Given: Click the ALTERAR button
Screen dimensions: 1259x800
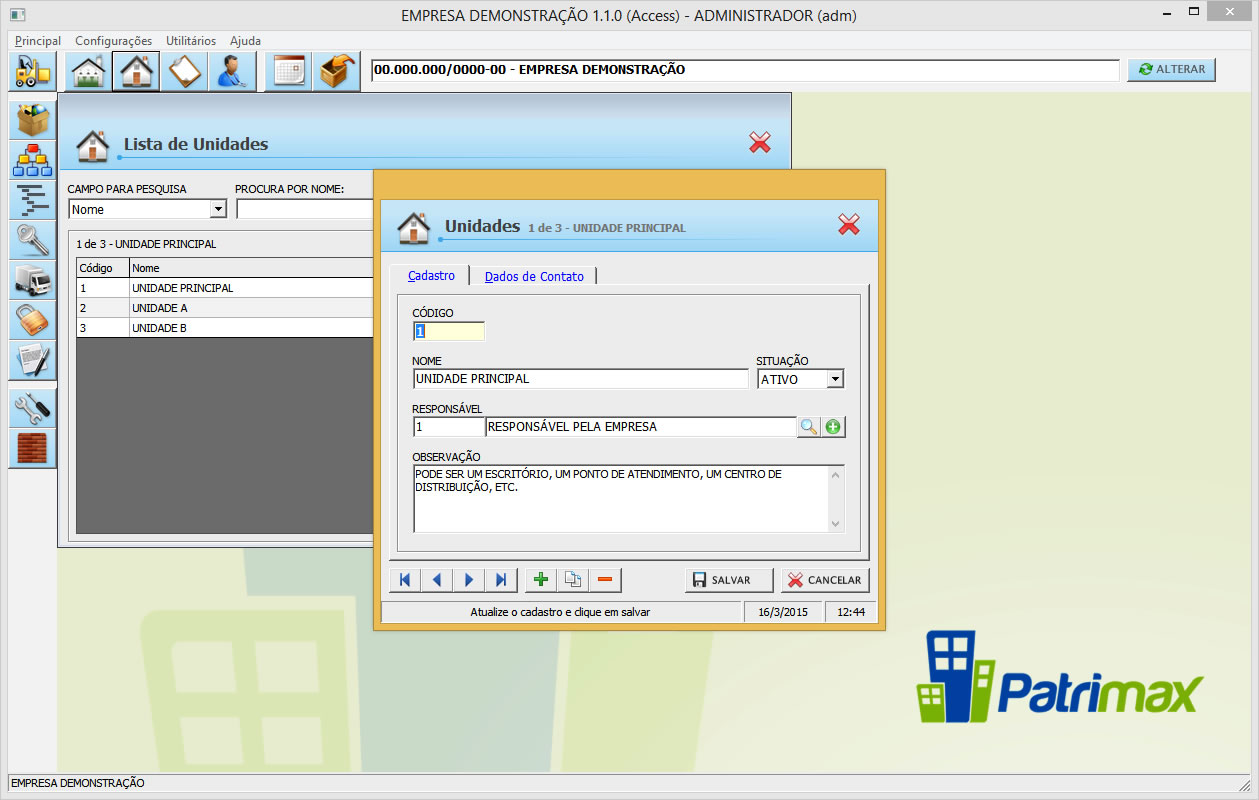Looking at the screenshot, I should pos(1171,69).
